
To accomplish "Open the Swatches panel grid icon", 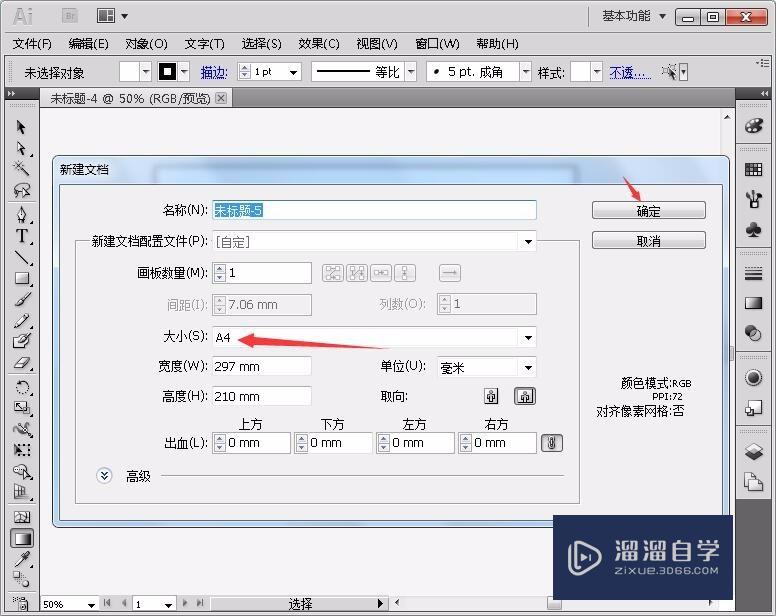I will pyautogui.click(x=753, y=170).
